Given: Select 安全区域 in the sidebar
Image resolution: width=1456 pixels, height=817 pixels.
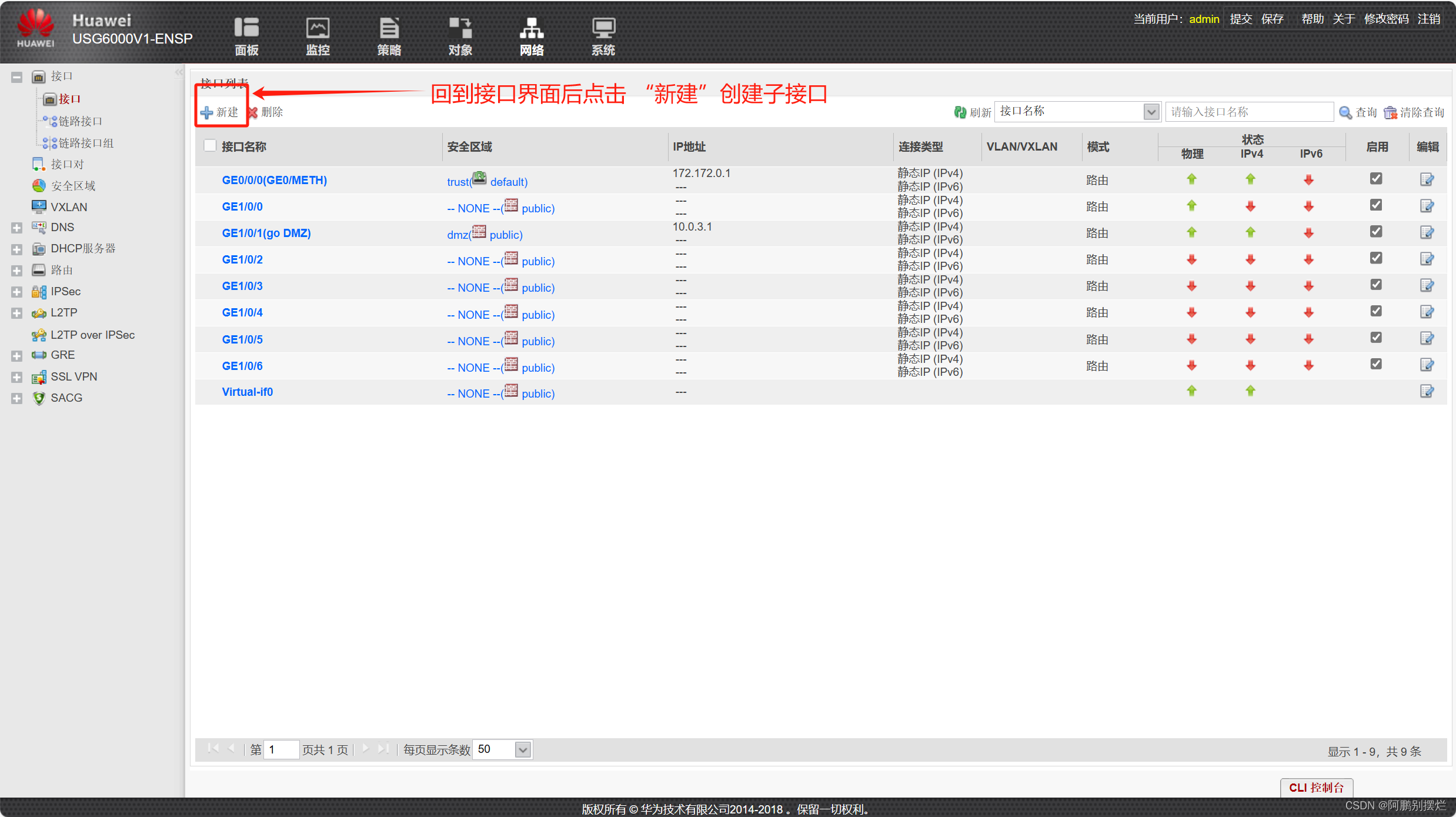Looking at the screenshot, I should (73, 186).
